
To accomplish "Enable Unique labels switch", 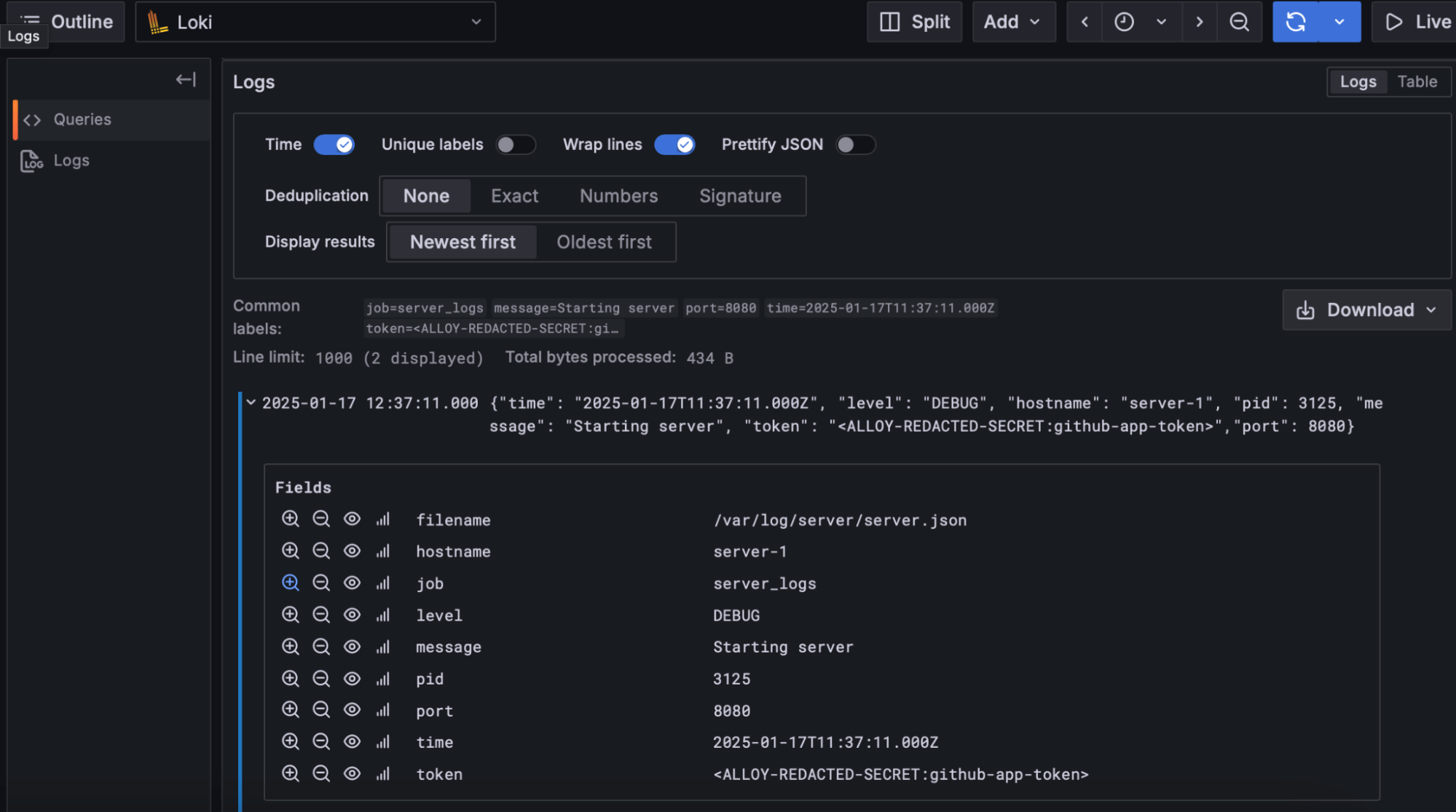I will (x=516, y=144).
